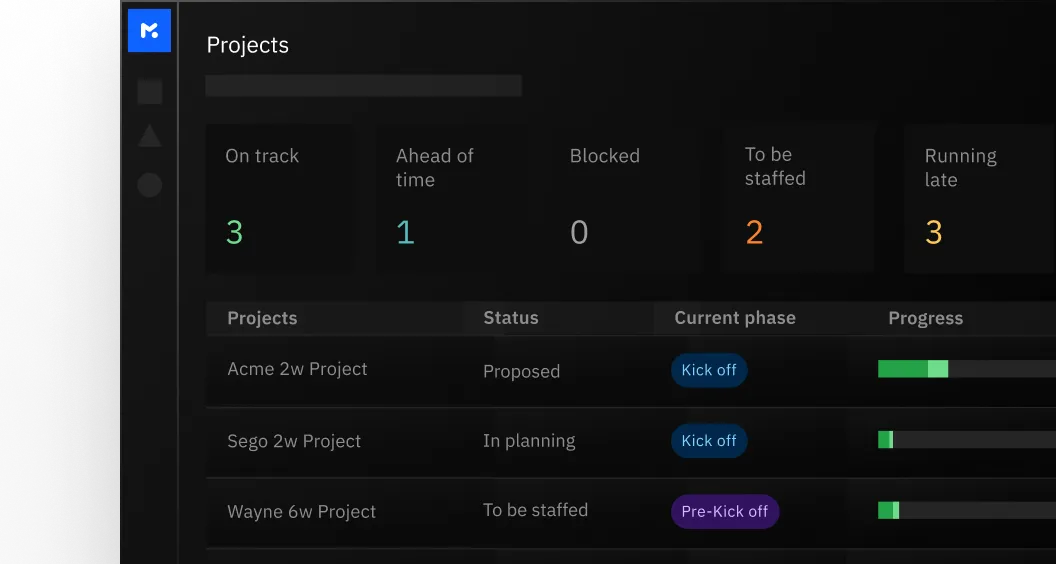1056x564 pixels.
Task: Select the circle icon in sidebar
Action: 150,184
